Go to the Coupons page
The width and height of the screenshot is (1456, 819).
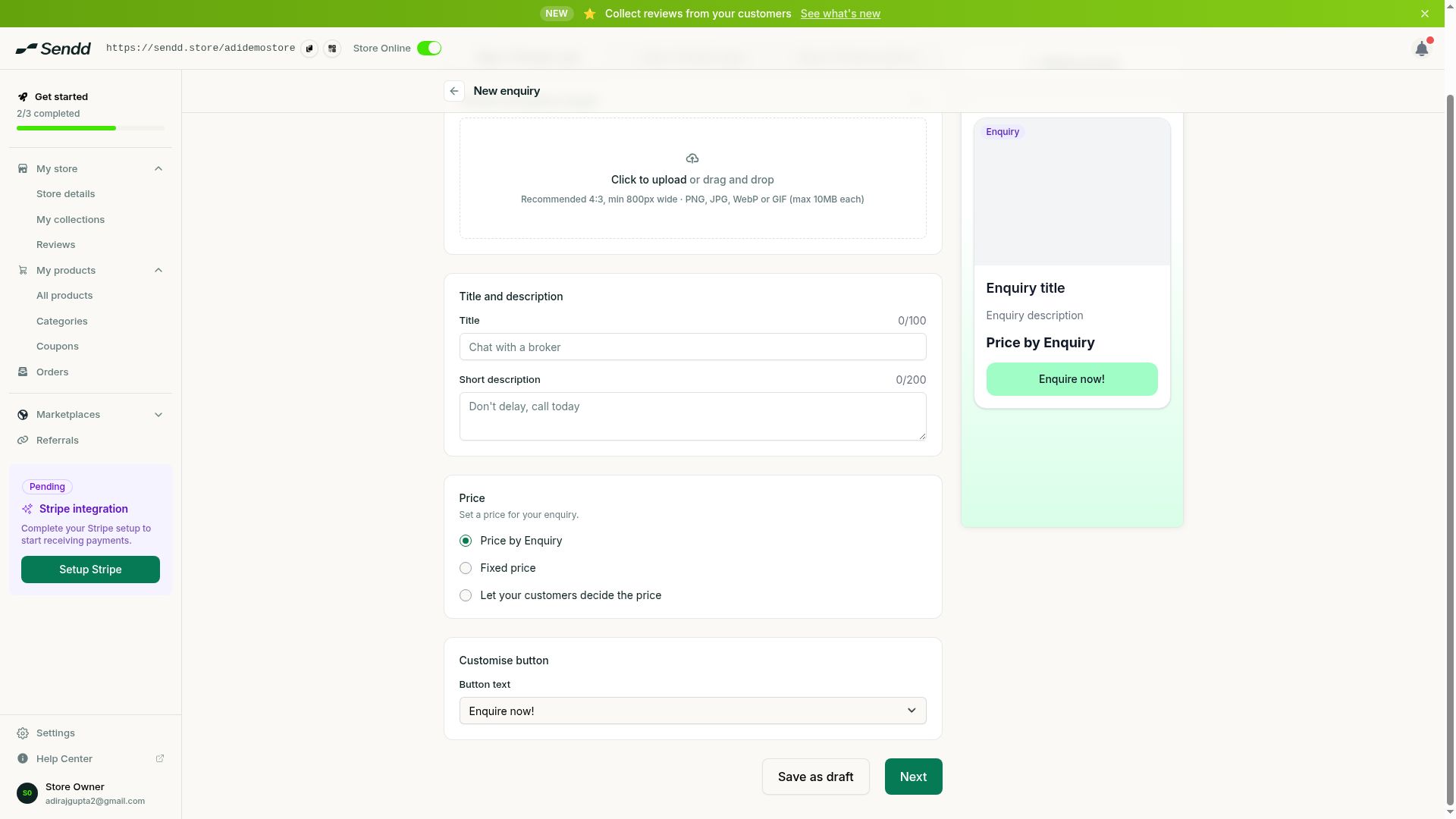58,347
